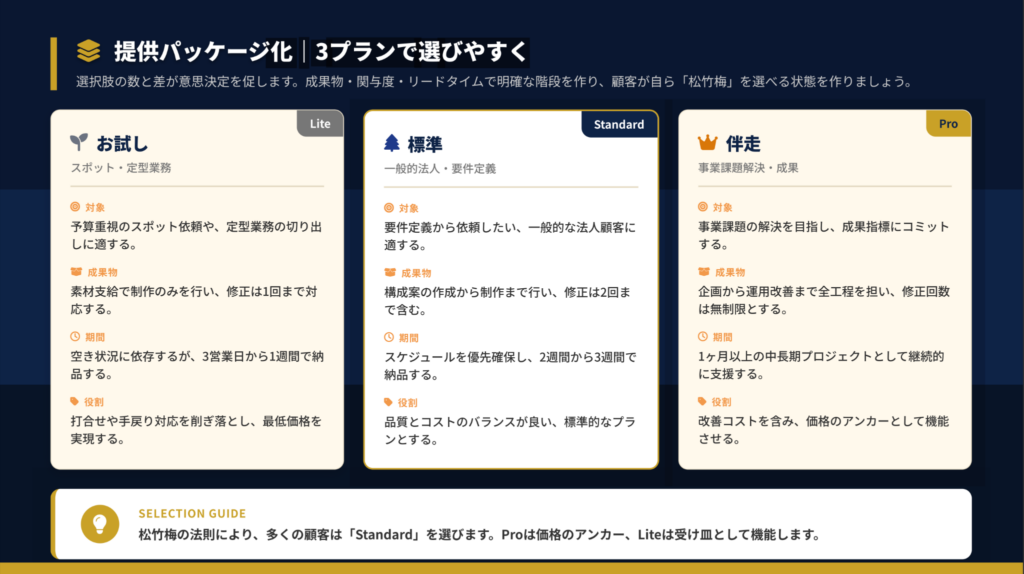Click the lightbulb icon in the Selection Guide
This screenshot has width=1024, height=574.
[x=99, y=524]
